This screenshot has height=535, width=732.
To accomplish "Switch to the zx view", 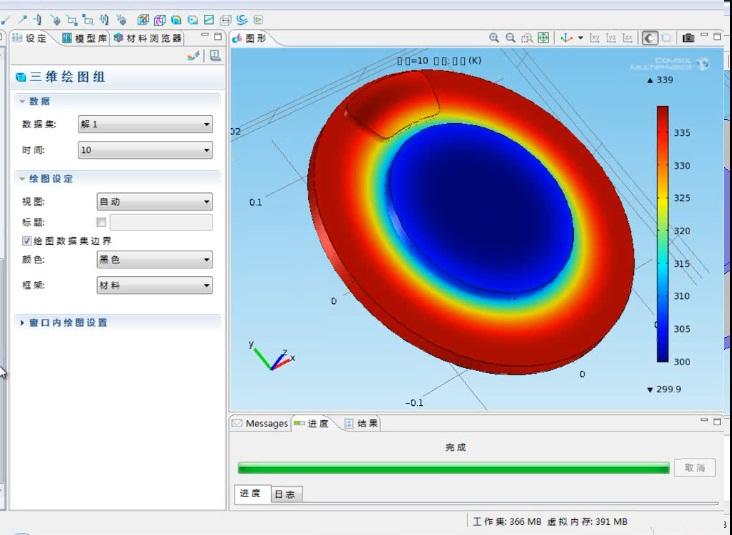I will click(x=628, y=38).
